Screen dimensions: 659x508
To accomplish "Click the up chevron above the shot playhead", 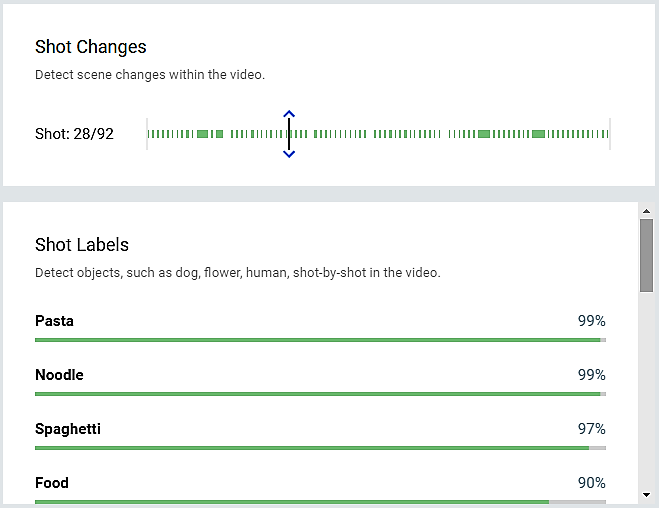I will coord(289,114).
